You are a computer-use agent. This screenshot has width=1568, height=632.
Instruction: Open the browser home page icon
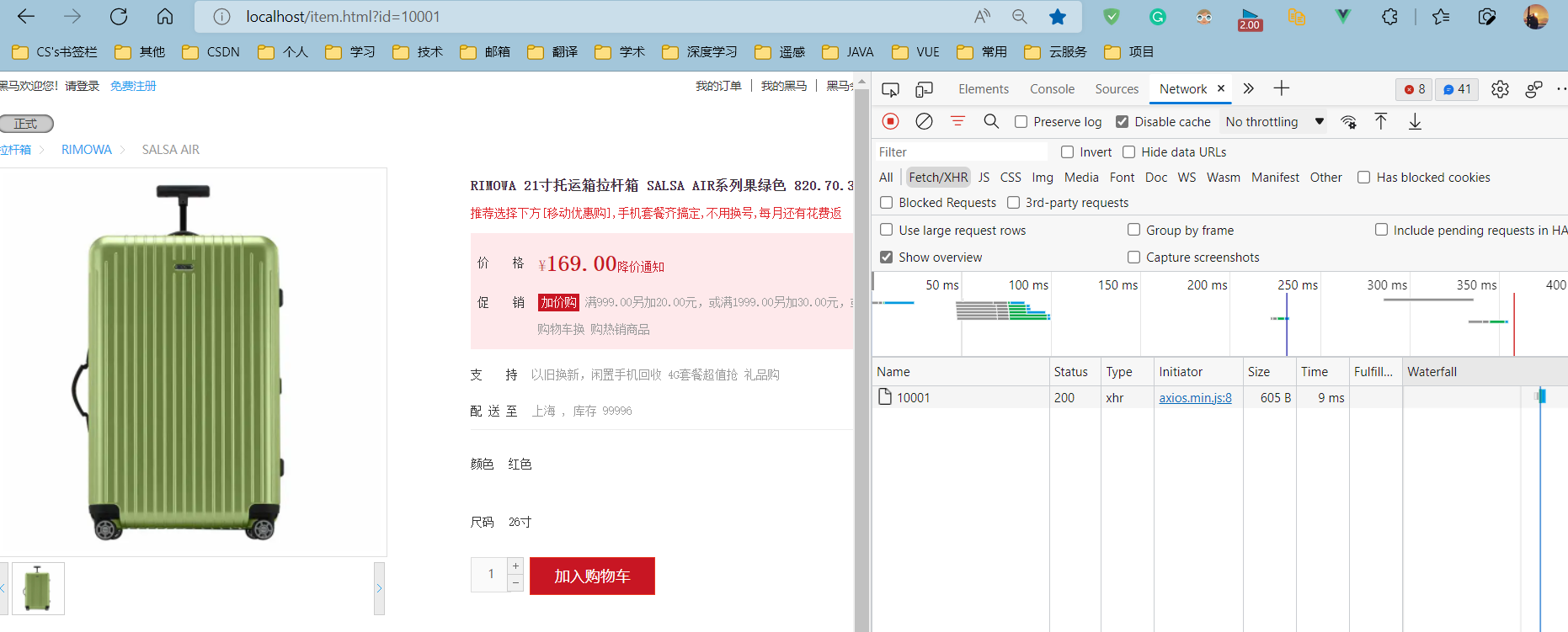click(165, 17)
